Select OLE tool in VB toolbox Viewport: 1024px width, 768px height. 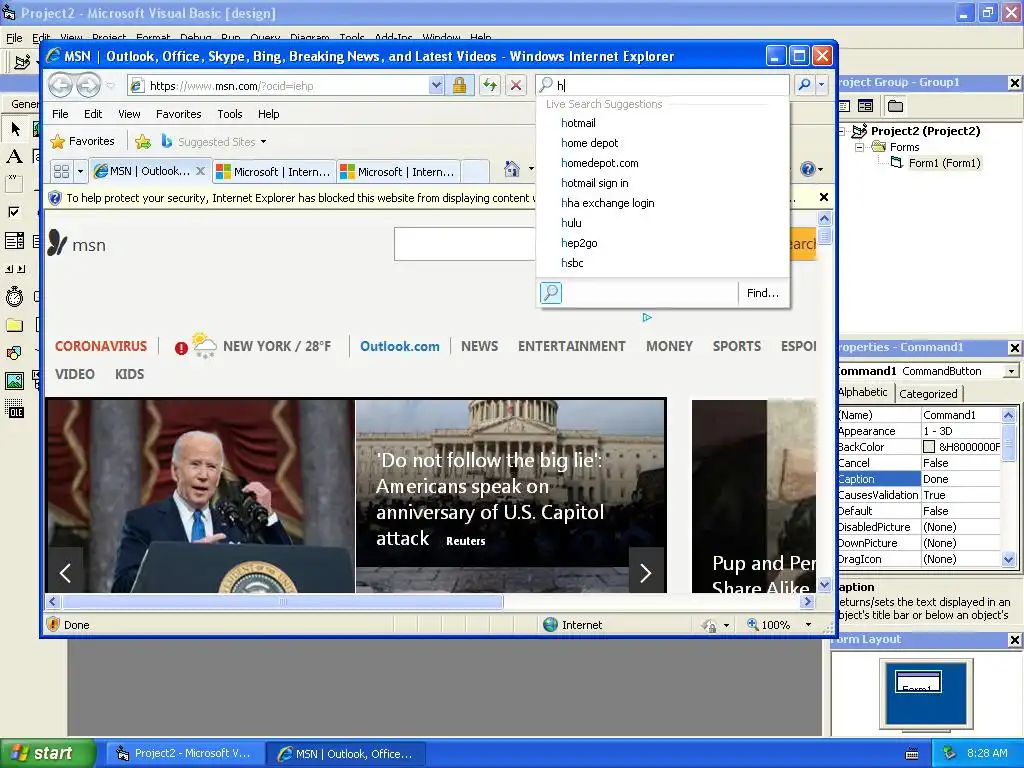pyautogui.click(x=14, y=409)
